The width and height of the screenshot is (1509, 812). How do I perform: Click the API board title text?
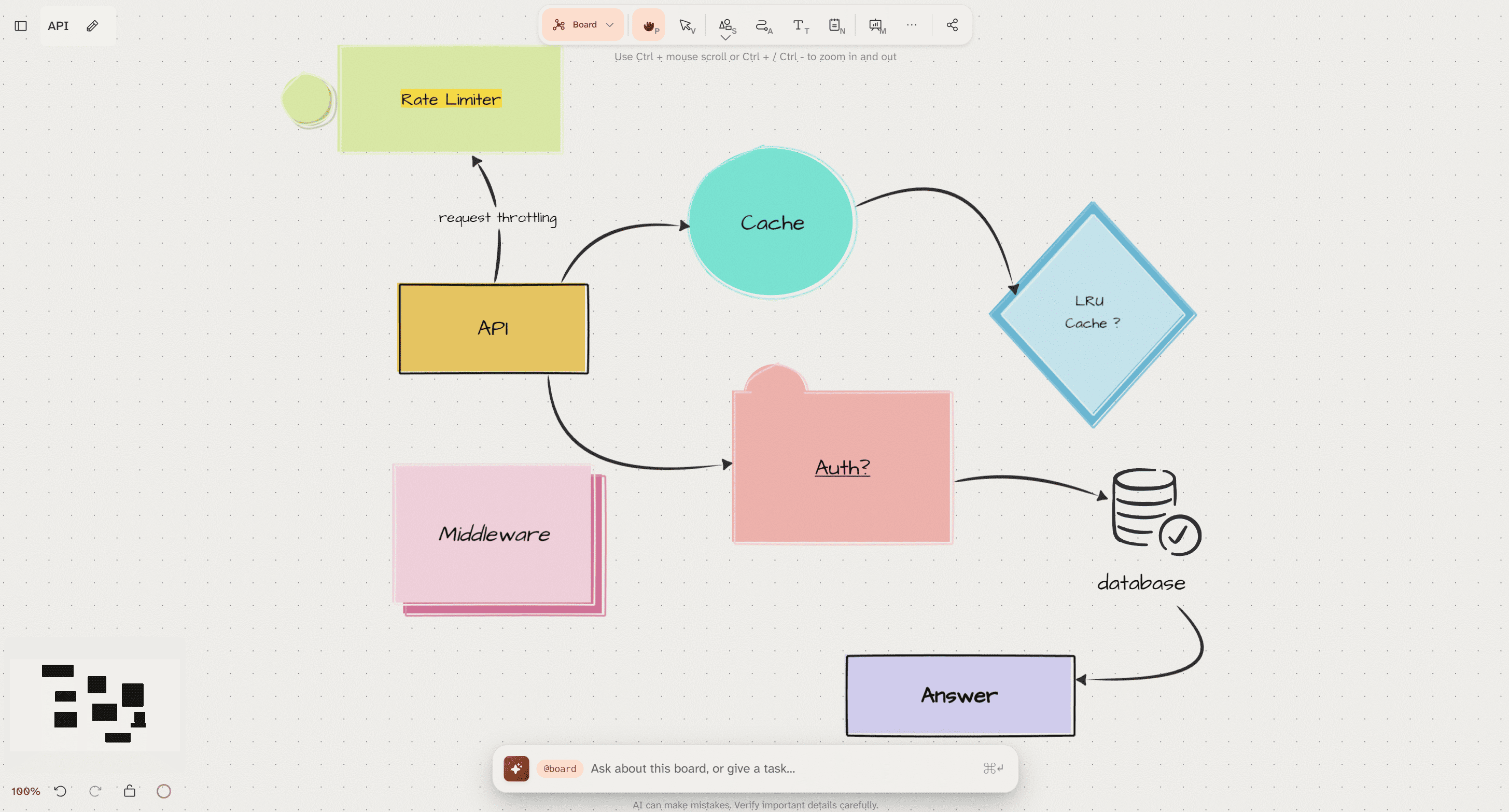click(58, 26)
